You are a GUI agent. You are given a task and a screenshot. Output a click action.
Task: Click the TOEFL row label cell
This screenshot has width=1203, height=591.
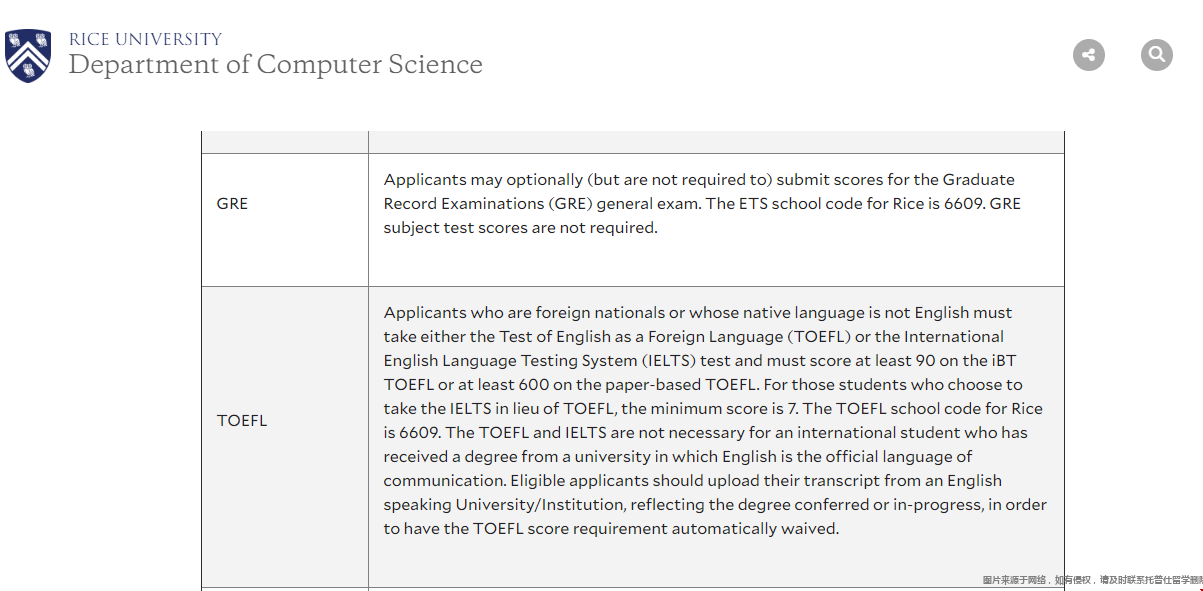pos(242,421)
